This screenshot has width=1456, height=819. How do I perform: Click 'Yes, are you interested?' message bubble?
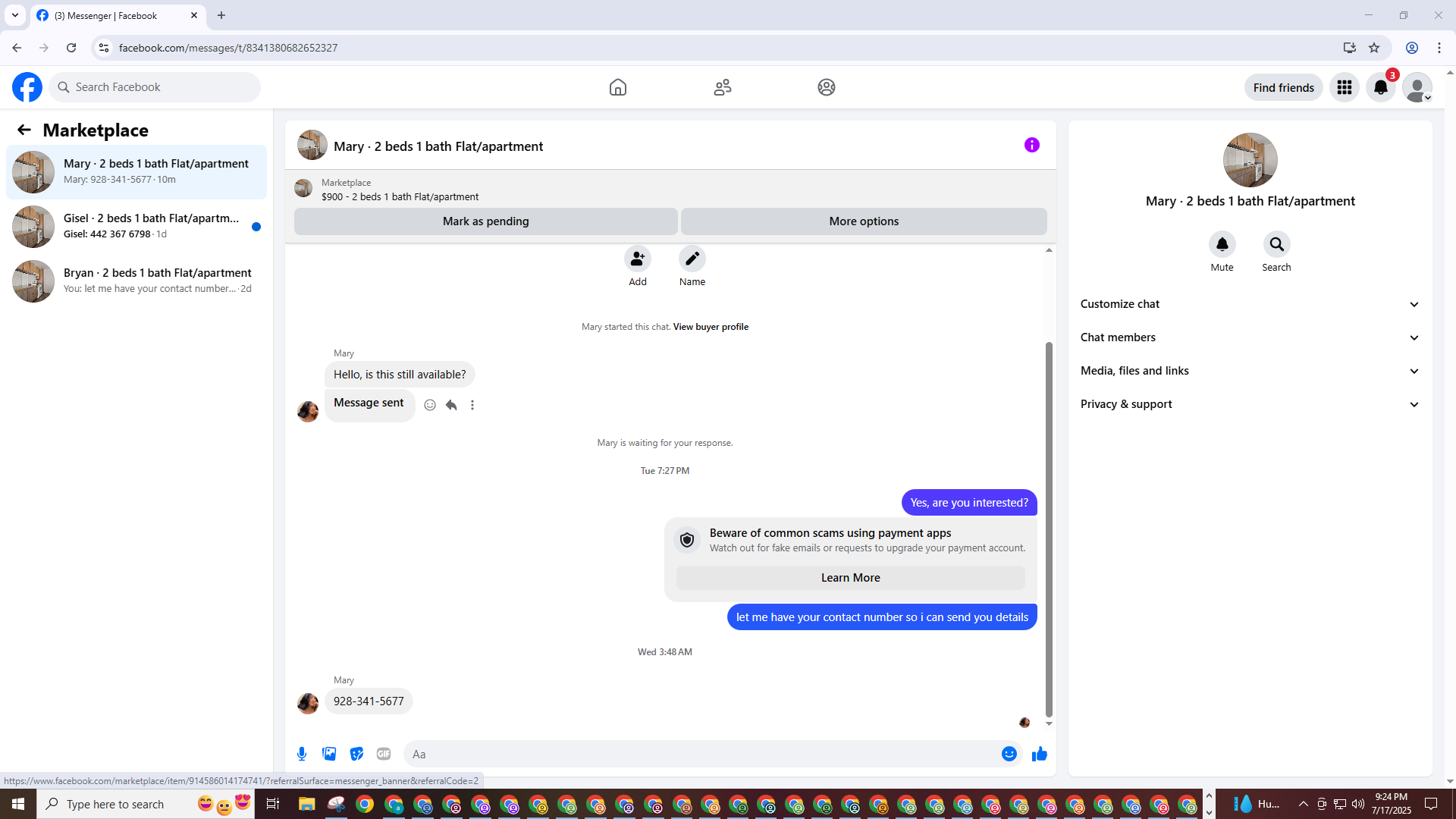click(969, 503)
